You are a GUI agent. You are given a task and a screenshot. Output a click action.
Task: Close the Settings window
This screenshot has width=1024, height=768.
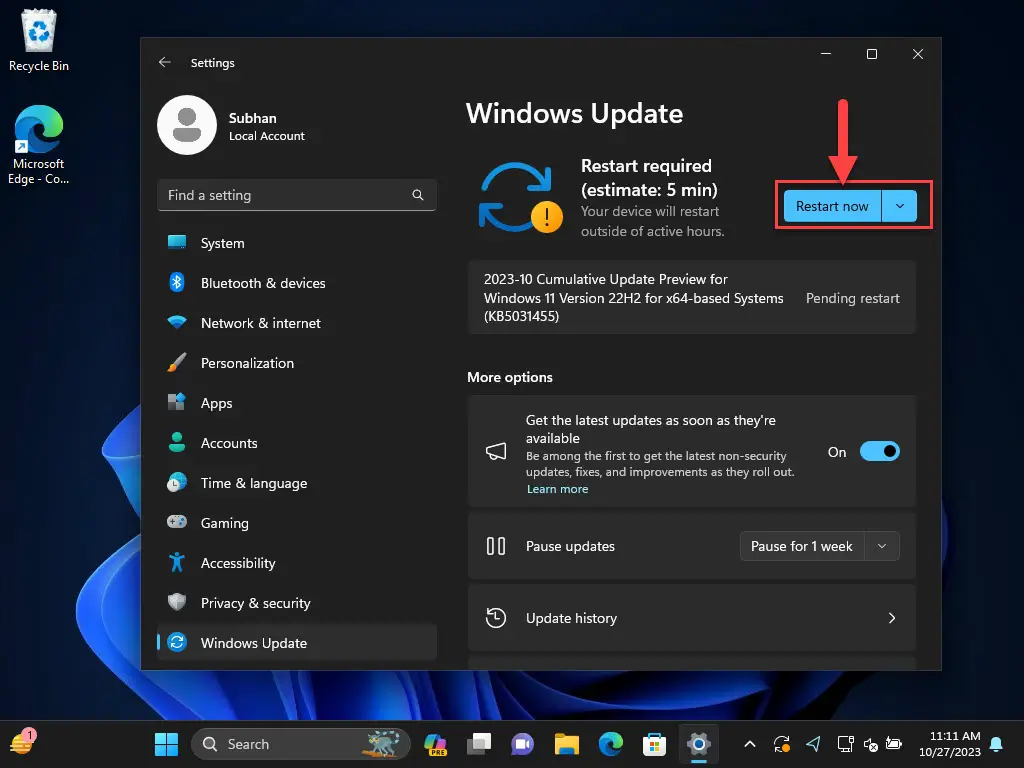(918, 54)
